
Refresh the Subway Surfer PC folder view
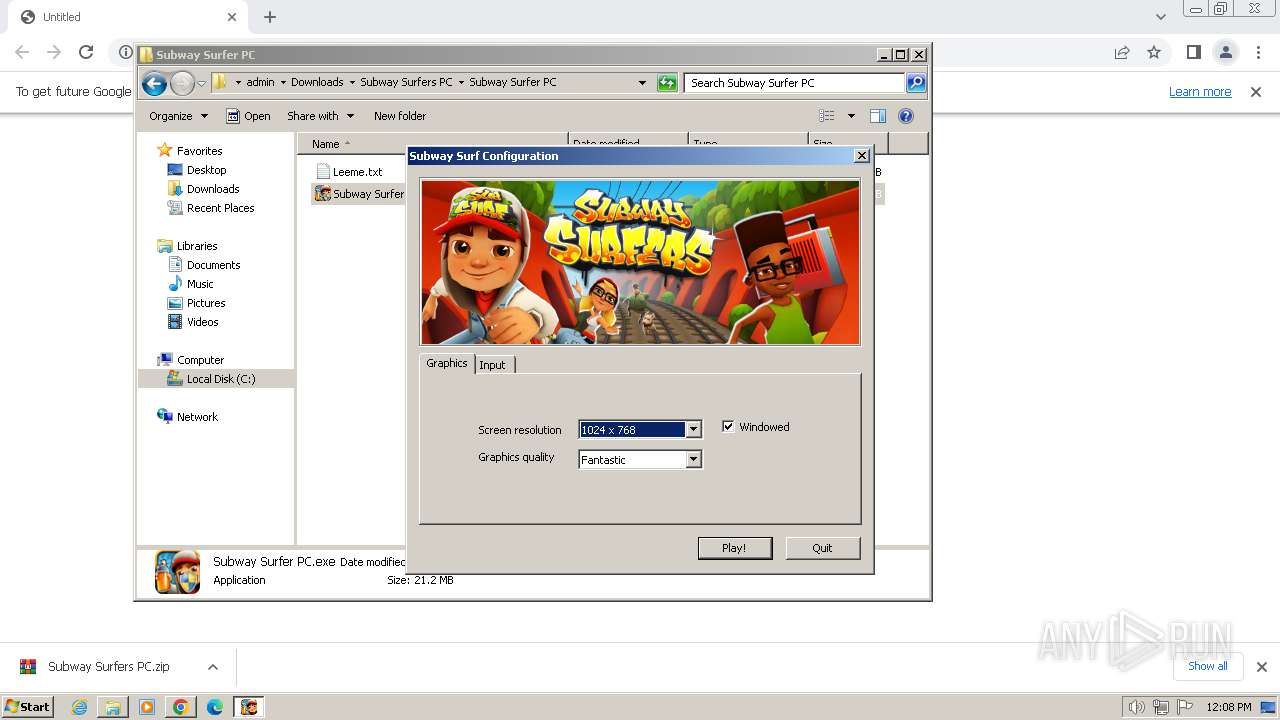click(x=667, y=83)
